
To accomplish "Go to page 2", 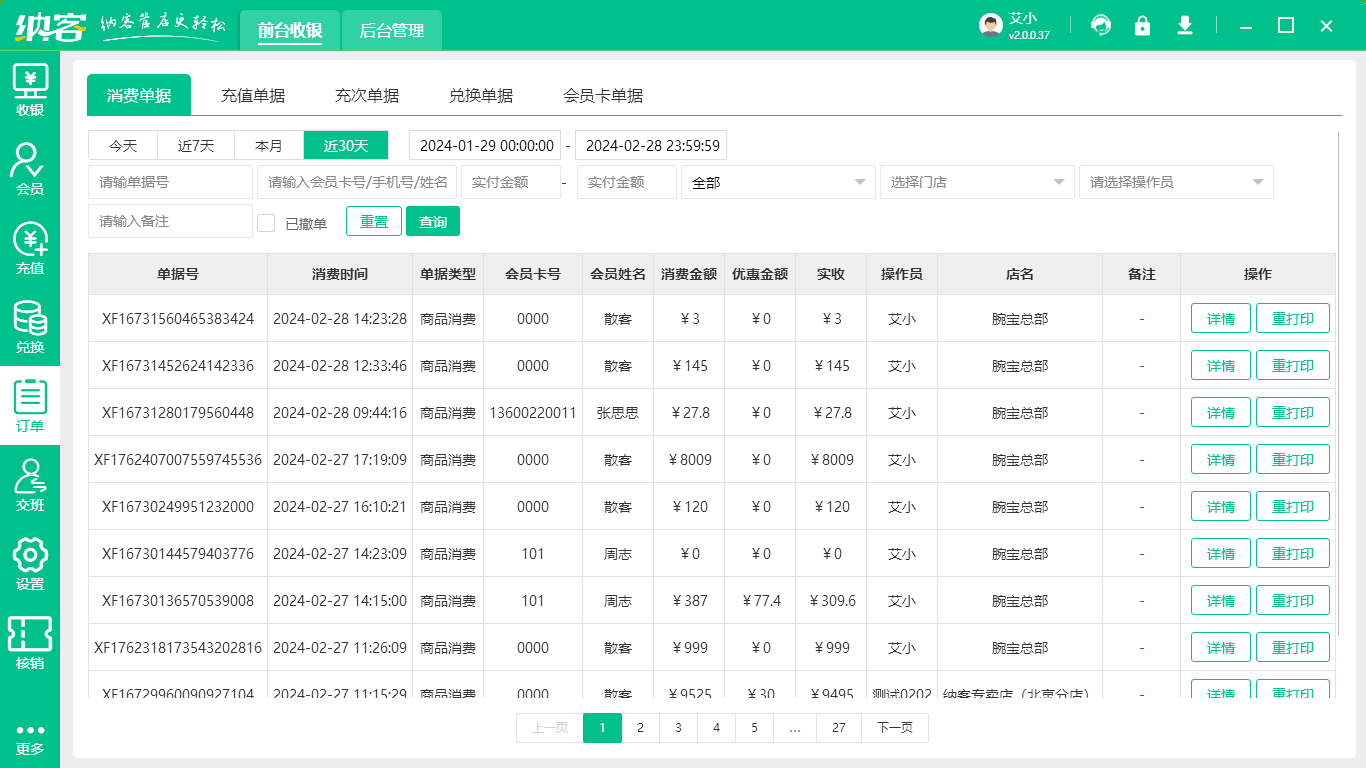I will [x=640, y=728].
